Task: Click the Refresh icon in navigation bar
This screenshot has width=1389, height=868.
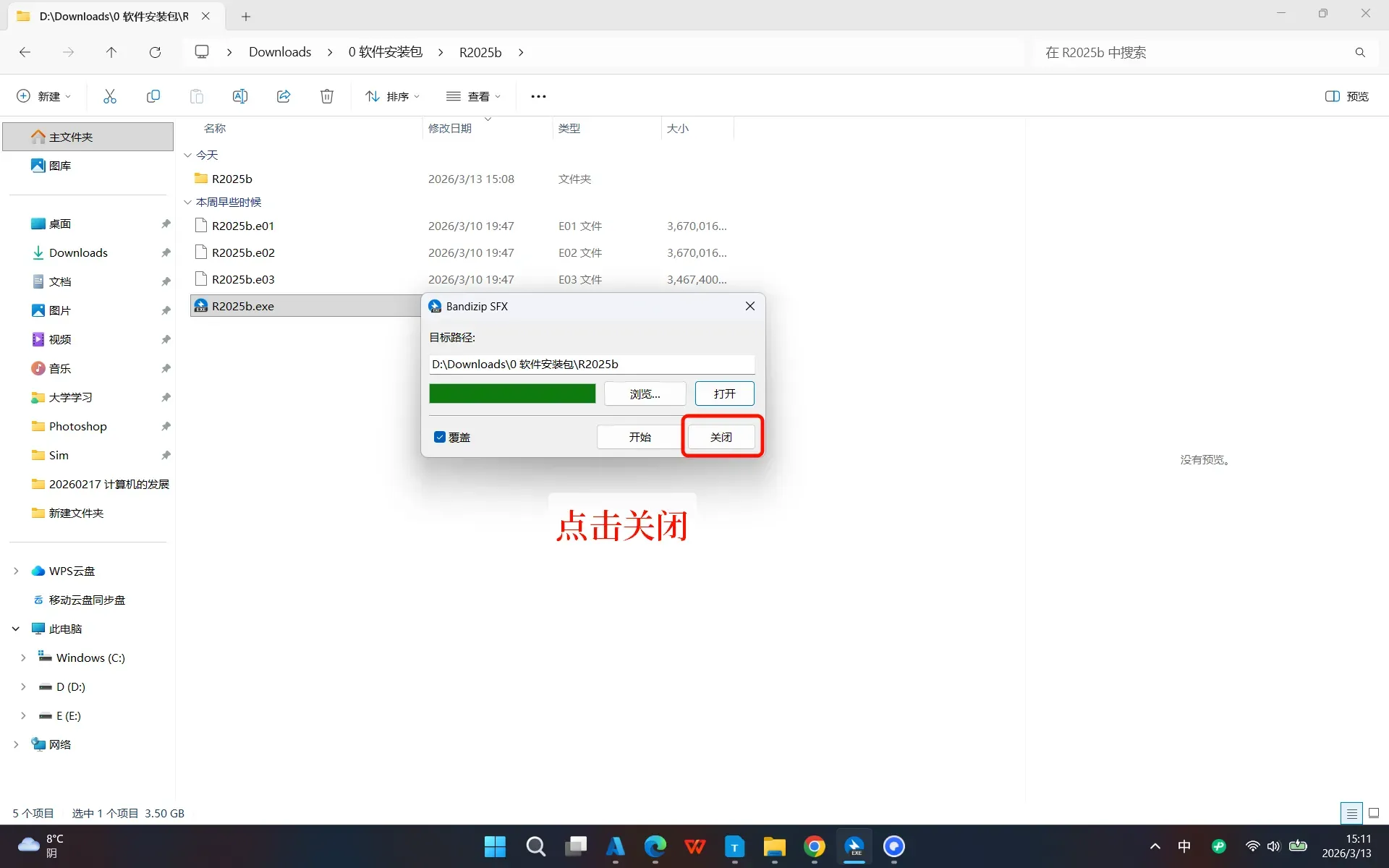Action: [155, 52]
